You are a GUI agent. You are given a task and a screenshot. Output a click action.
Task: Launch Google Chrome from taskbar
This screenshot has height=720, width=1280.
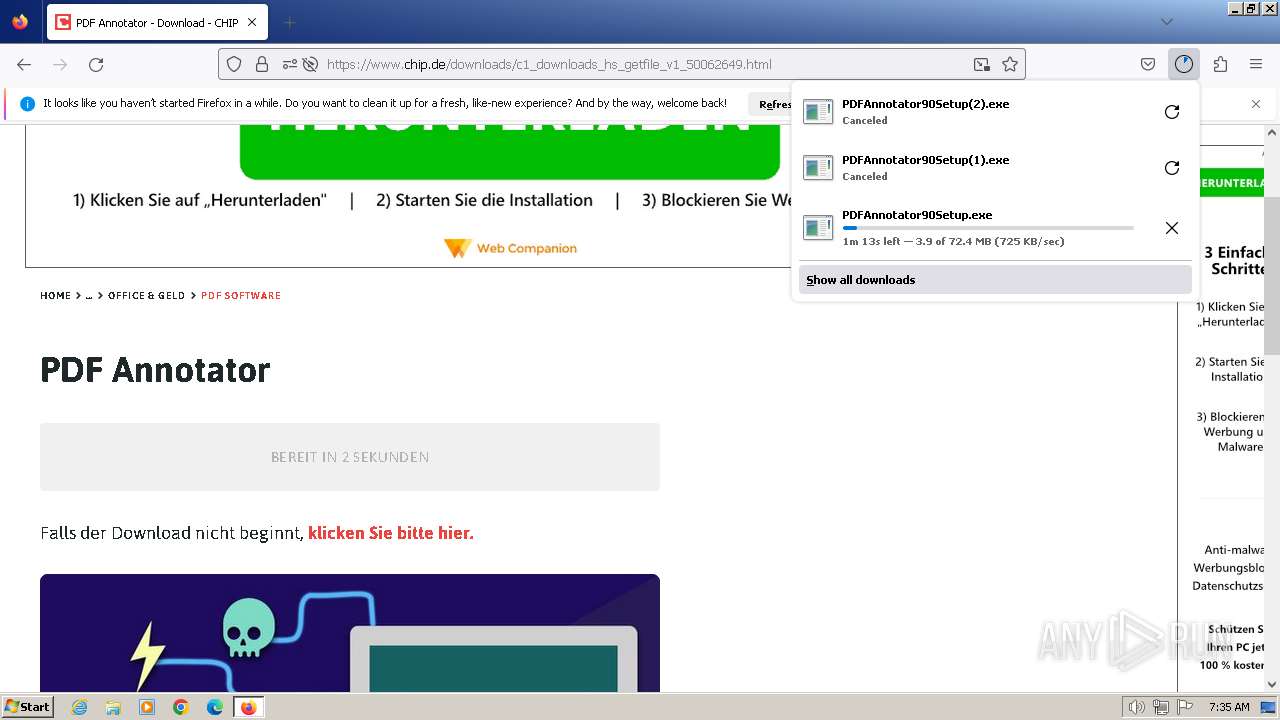click(181, 707)
